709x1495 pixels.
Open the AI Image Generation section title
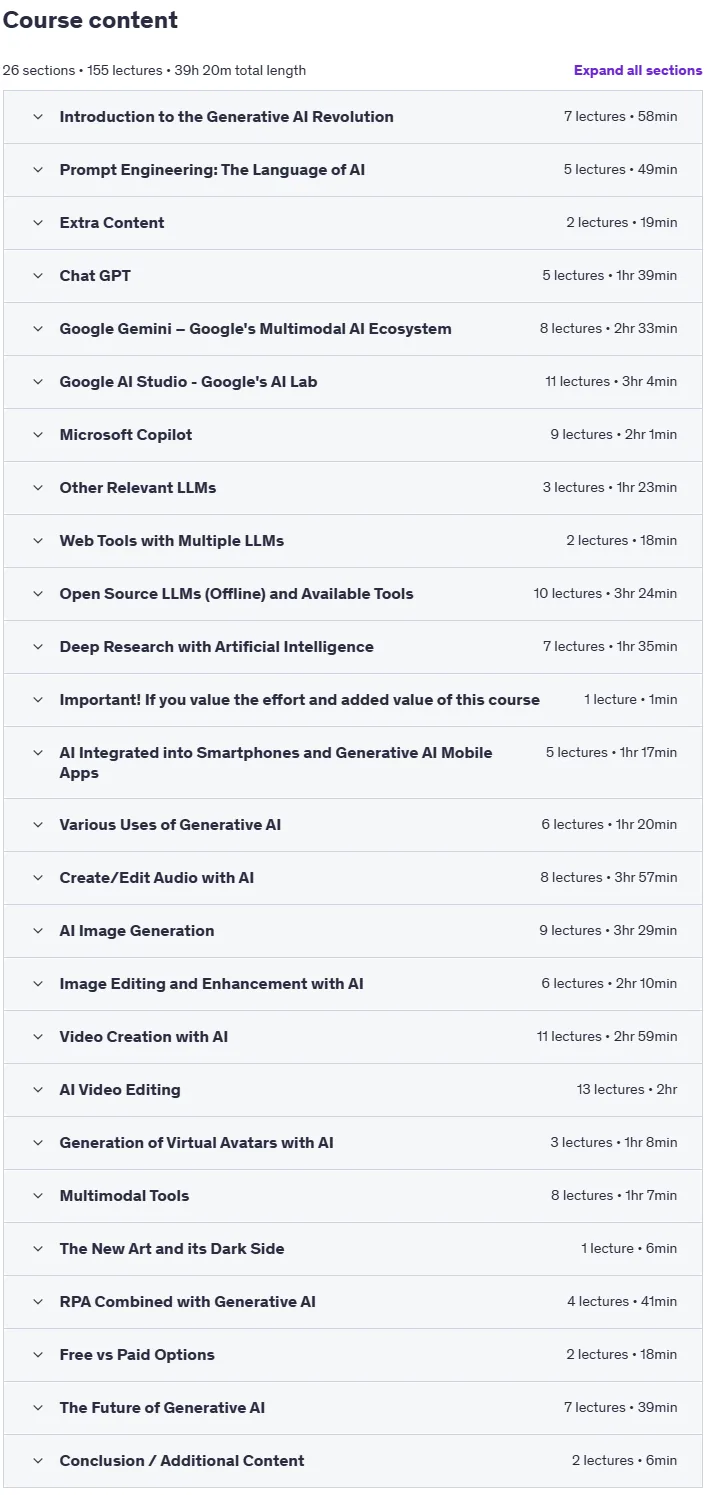point(137,931)
